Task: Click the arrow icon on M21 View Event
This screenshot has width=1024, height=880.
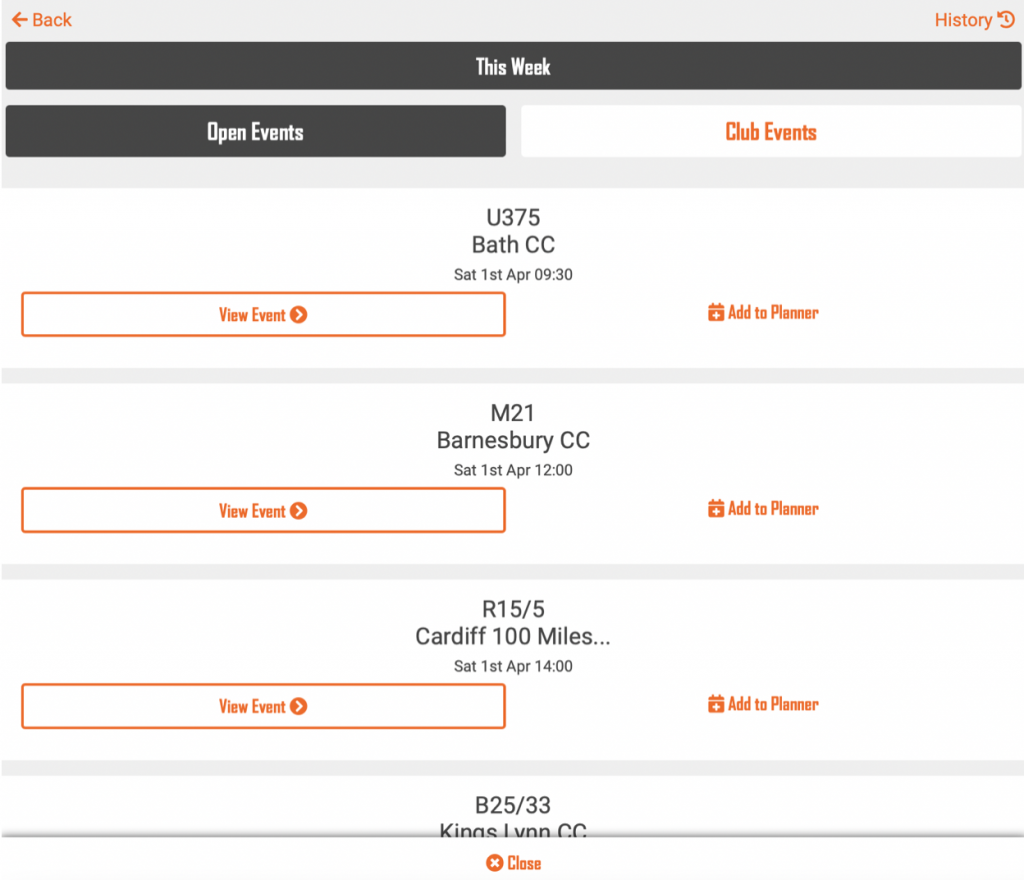Action: (299, 511)
